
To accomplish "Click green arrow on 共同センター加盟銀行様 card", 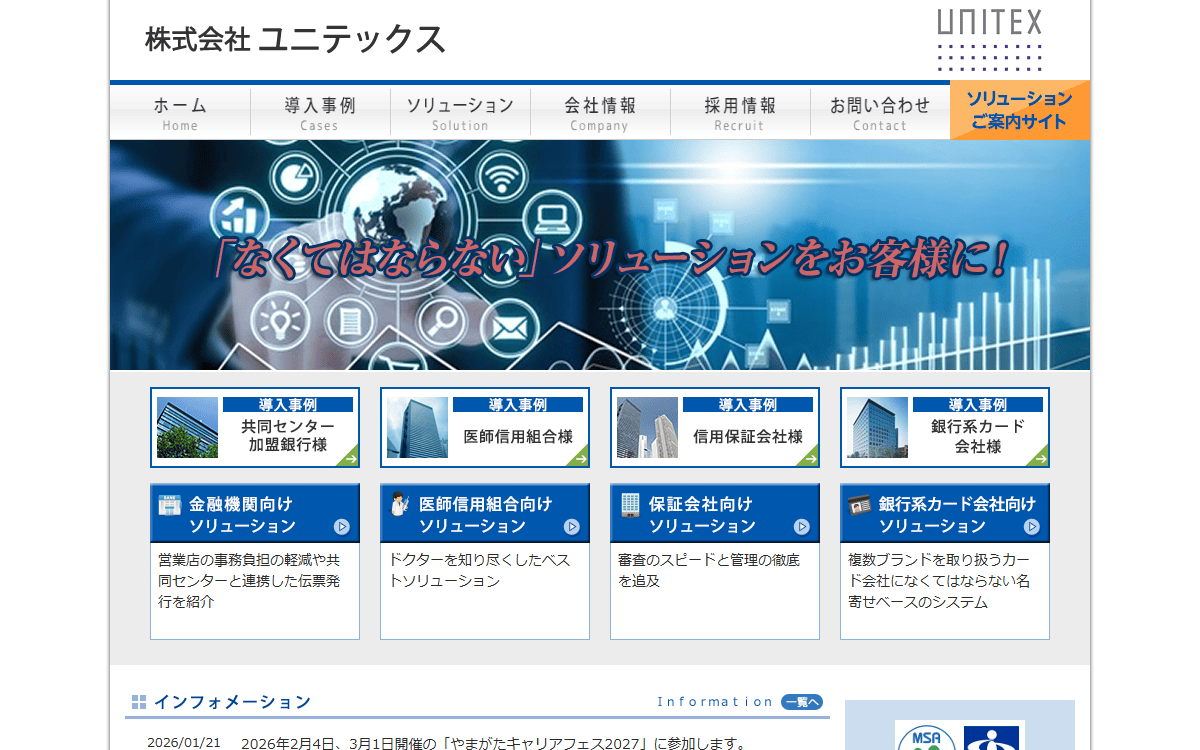I will (349, 458).
